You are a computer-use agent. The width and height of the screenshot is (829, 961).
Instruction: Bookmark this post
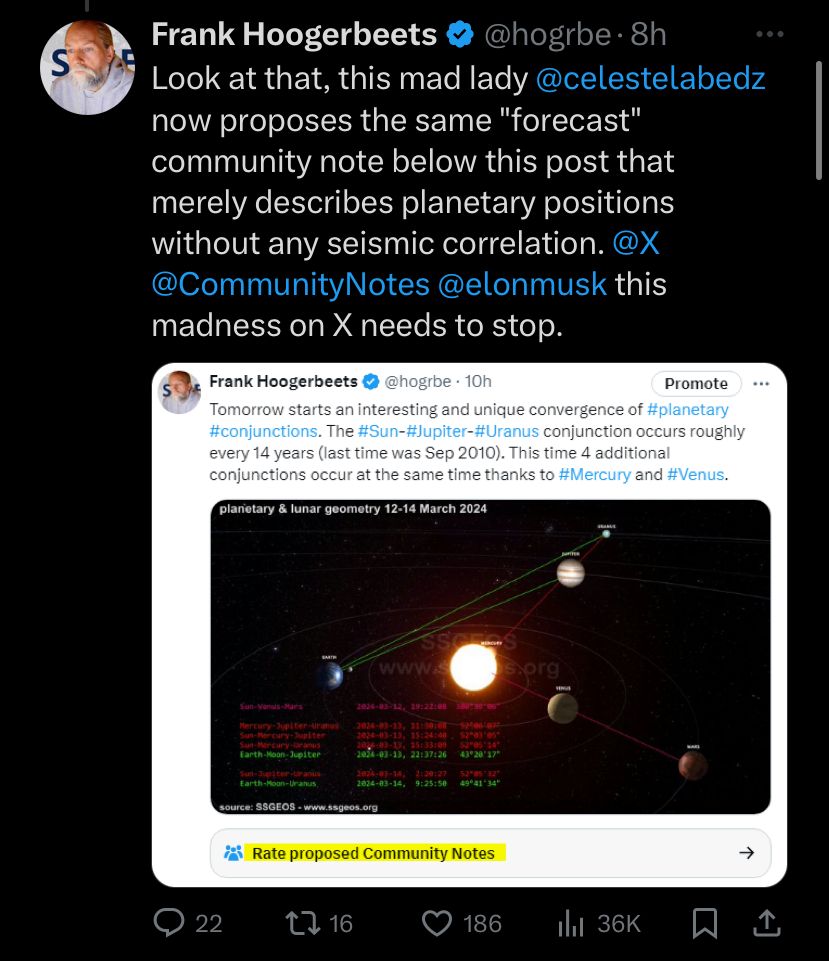tap(705, 923)
